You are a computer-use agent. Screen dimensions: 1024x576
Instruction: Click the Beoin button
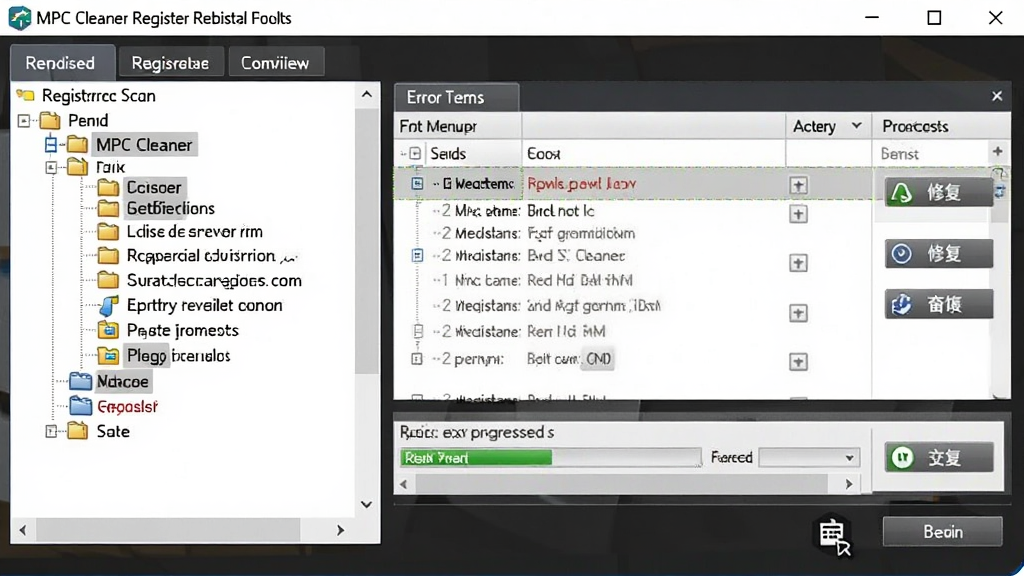click(942, 532)
